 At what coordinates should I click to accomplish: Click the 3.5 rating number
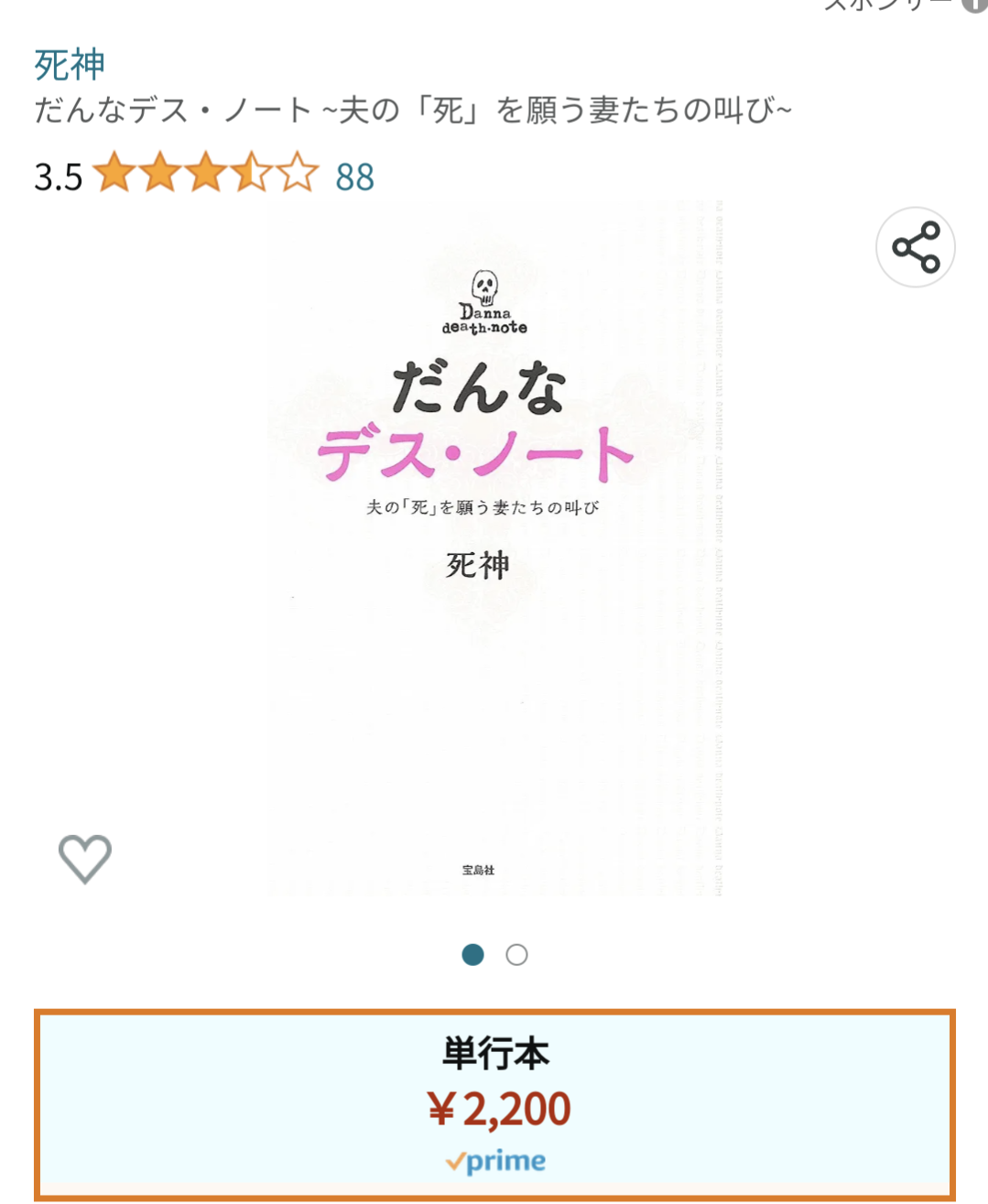pyautogui.click(x=59, y=177)
